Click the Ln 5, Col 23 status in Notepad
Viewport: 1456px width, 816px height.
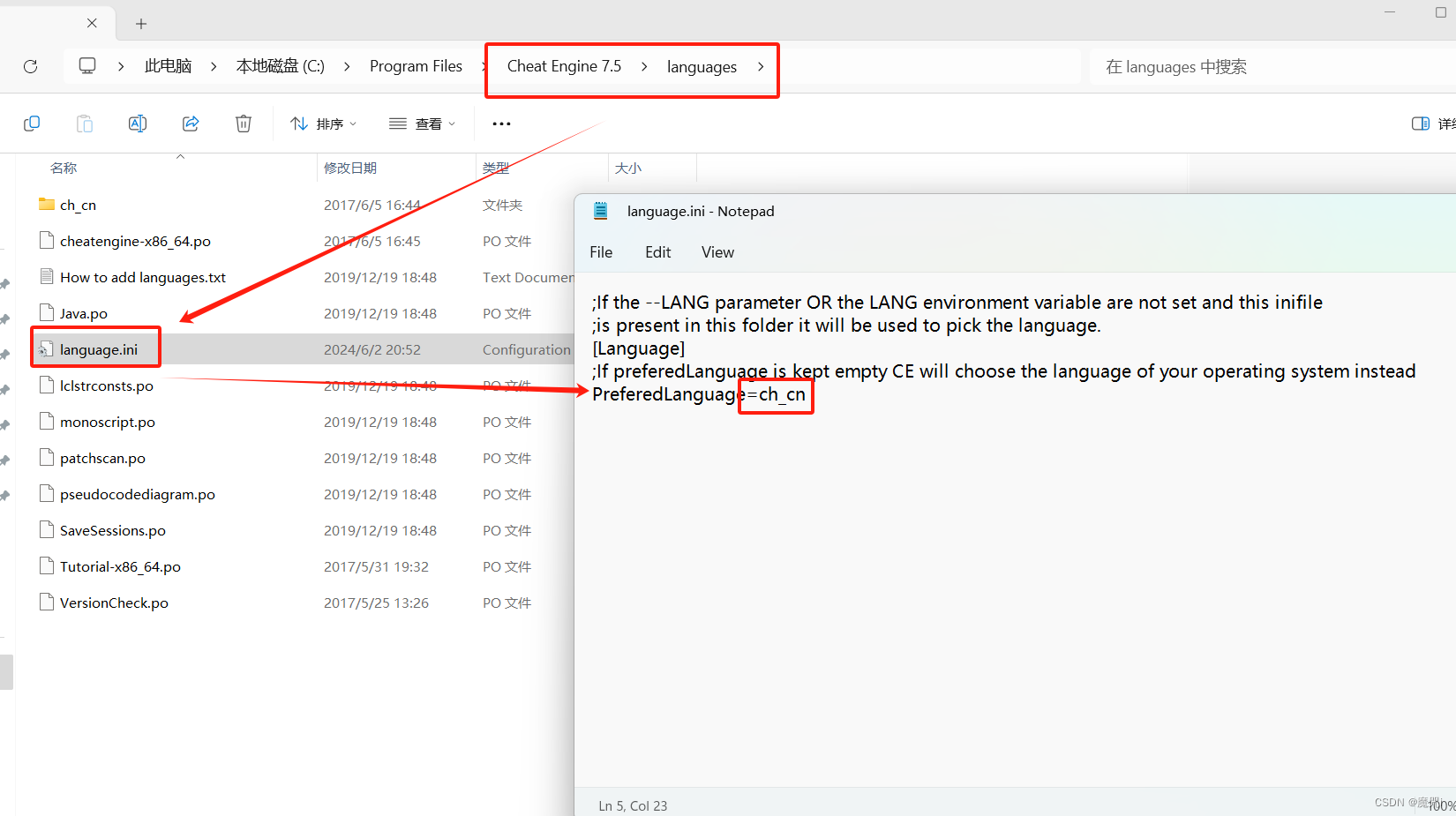click(633, 805)
